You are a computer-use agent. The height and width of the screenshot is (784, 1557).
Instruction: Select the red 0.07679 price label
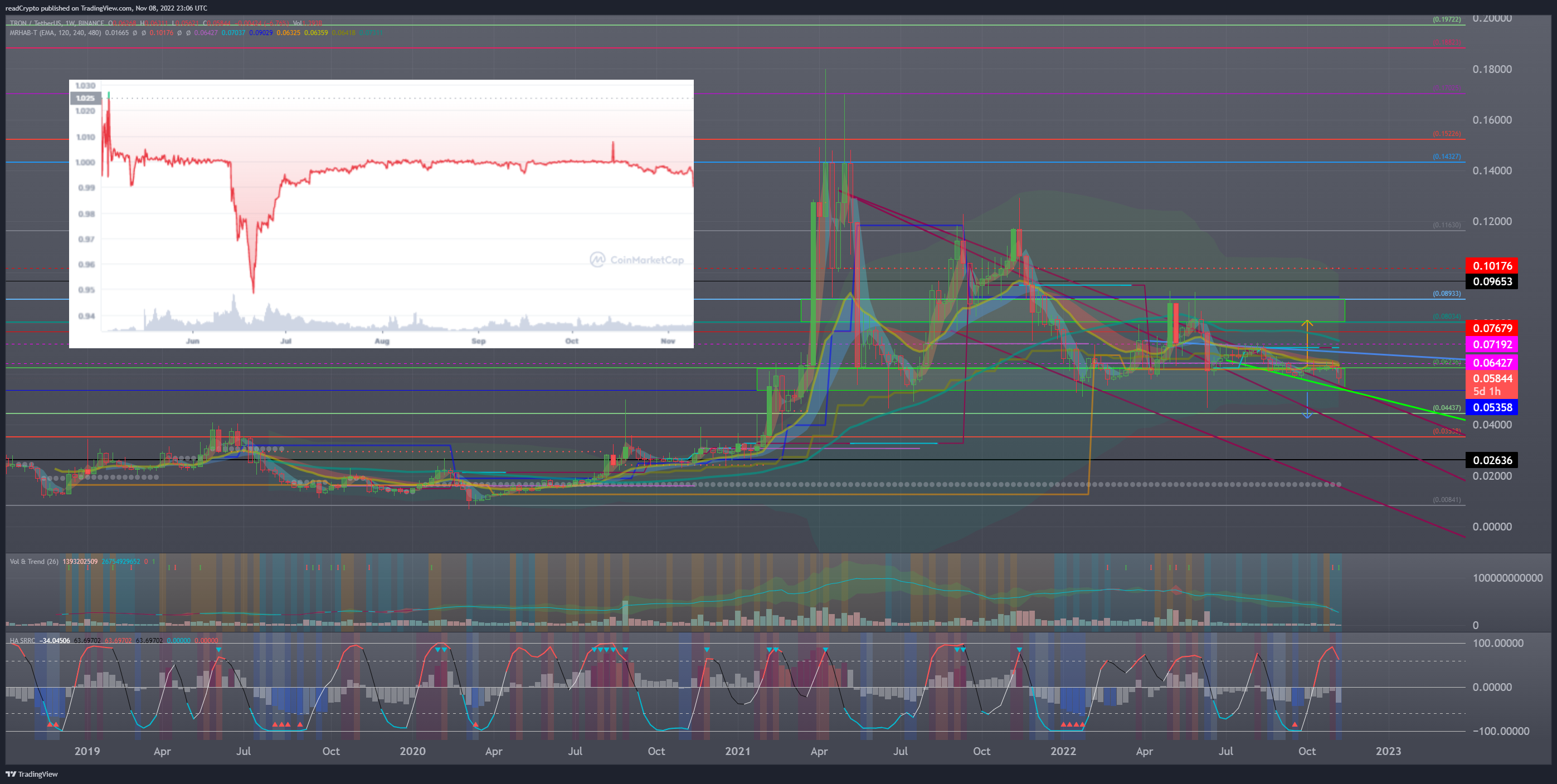pos(1492,328)
